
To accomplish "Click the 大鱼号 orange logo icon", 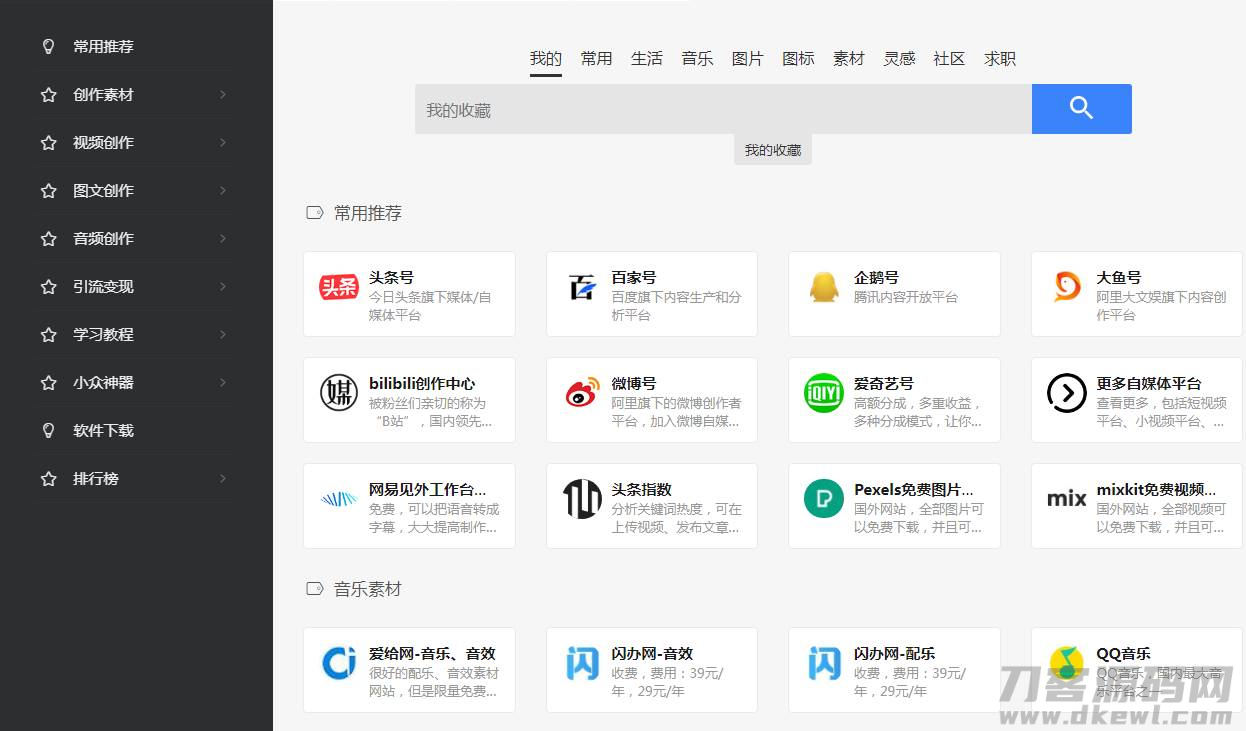I will tap(1067, 287).
